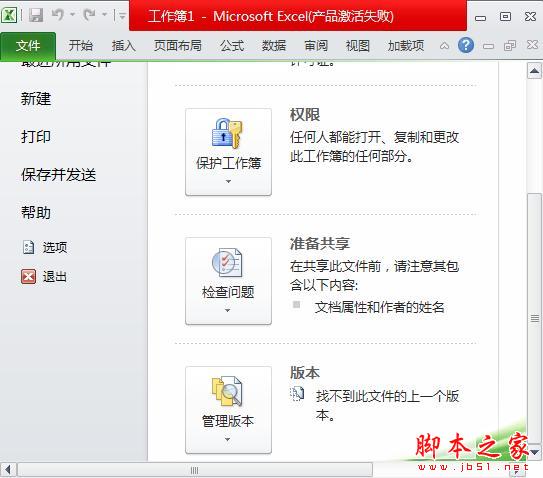The image size is (543, 478).
Task: Click the 版本 section heading
Action: pyautogui.click(x=305, y=373)
